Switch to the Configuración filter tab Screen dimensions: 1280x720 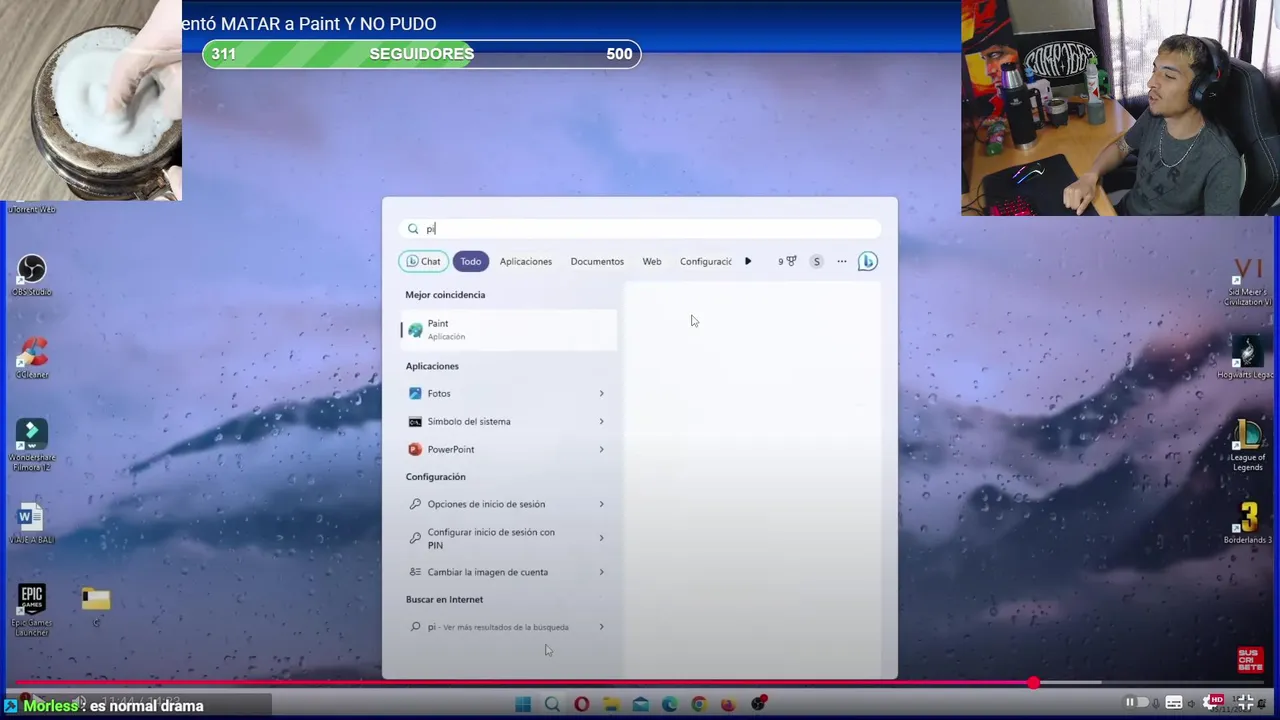pos(706,261)
